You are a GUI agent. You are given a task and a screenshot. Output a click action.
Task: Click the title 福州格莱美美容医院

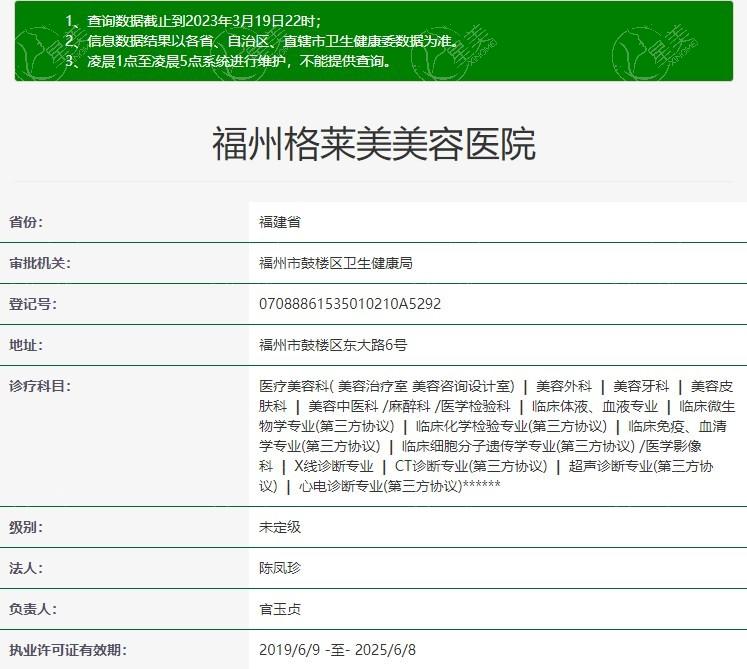point(374,144)
